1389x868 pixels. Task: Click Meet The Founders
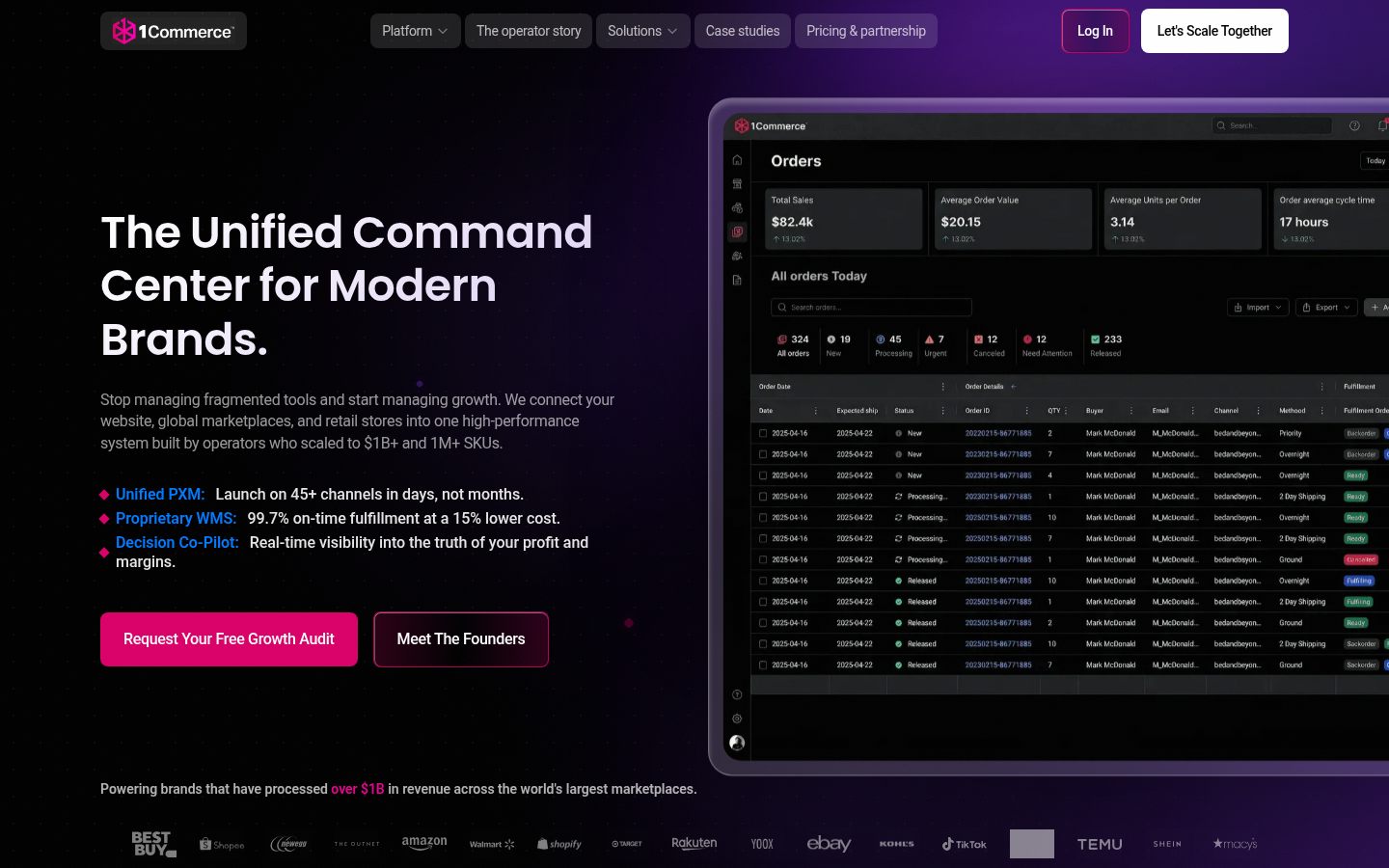(461, 639)
